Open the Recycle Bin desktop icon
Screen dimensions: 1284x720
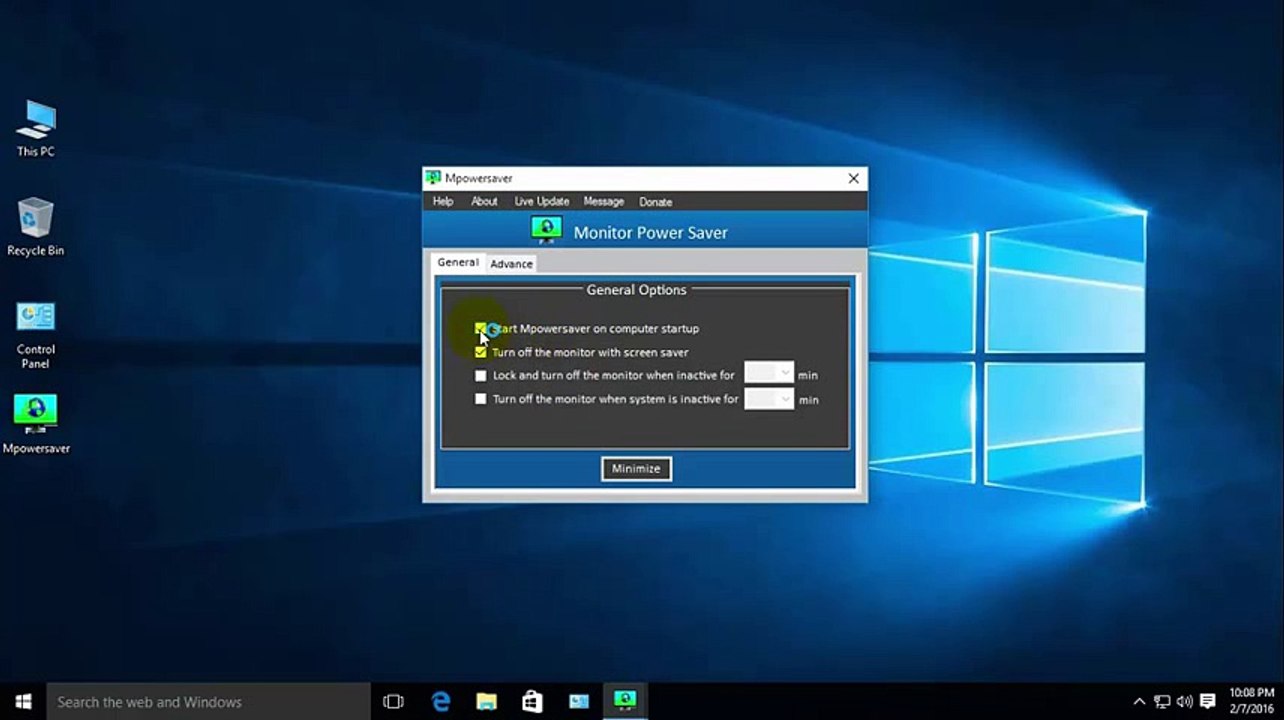point(35,226)
